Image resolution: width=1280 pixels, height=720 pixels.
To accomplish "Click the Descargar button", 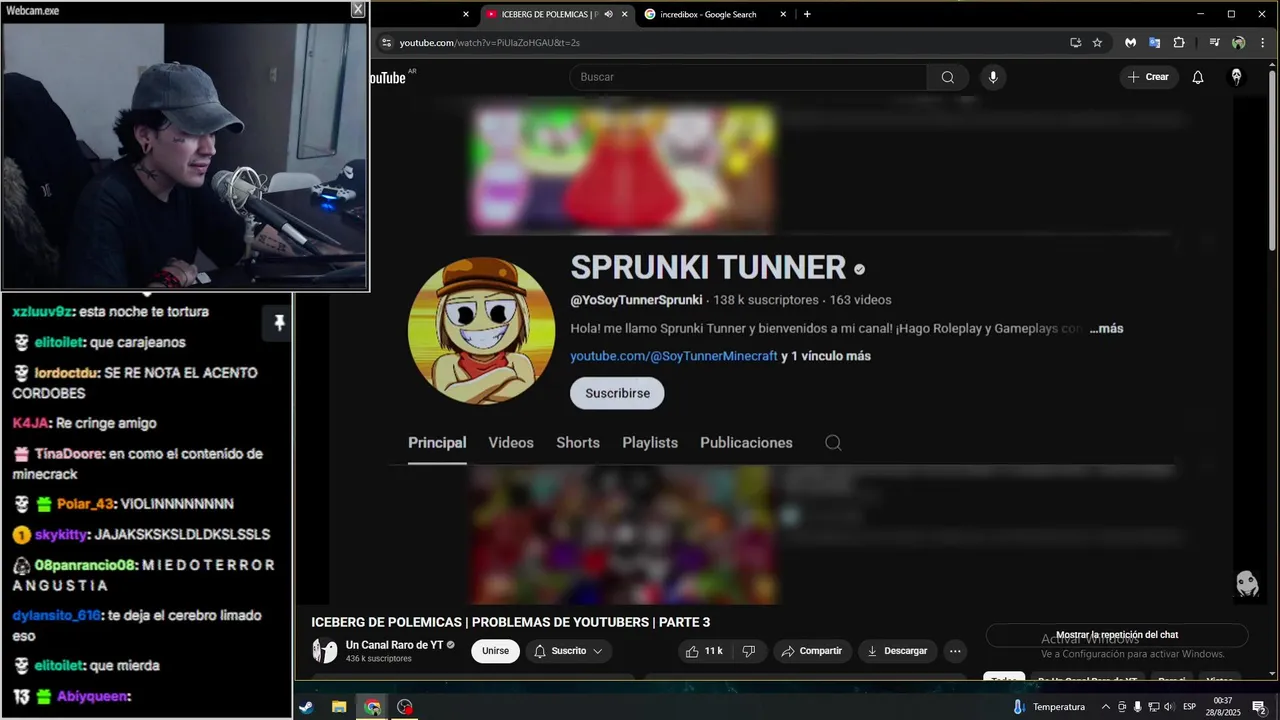I will (x=897, y=651).
